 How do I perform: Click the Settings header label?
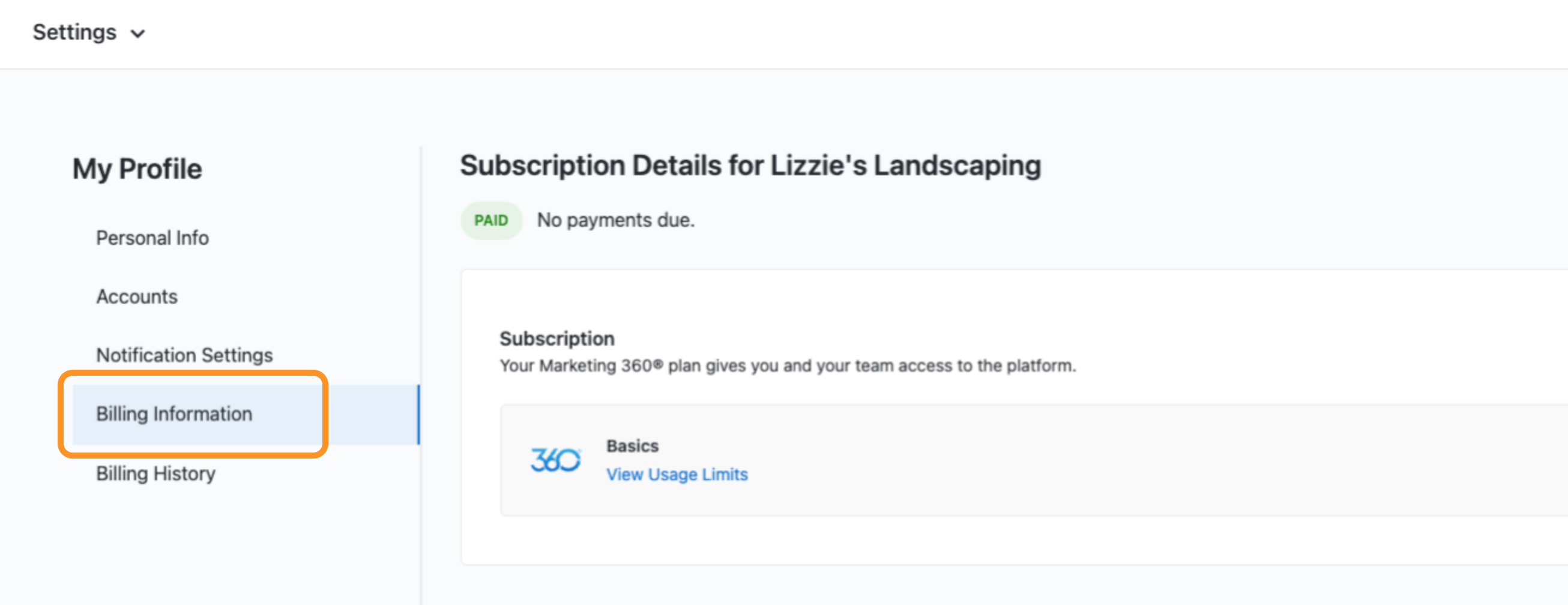(x=74, y=32)
